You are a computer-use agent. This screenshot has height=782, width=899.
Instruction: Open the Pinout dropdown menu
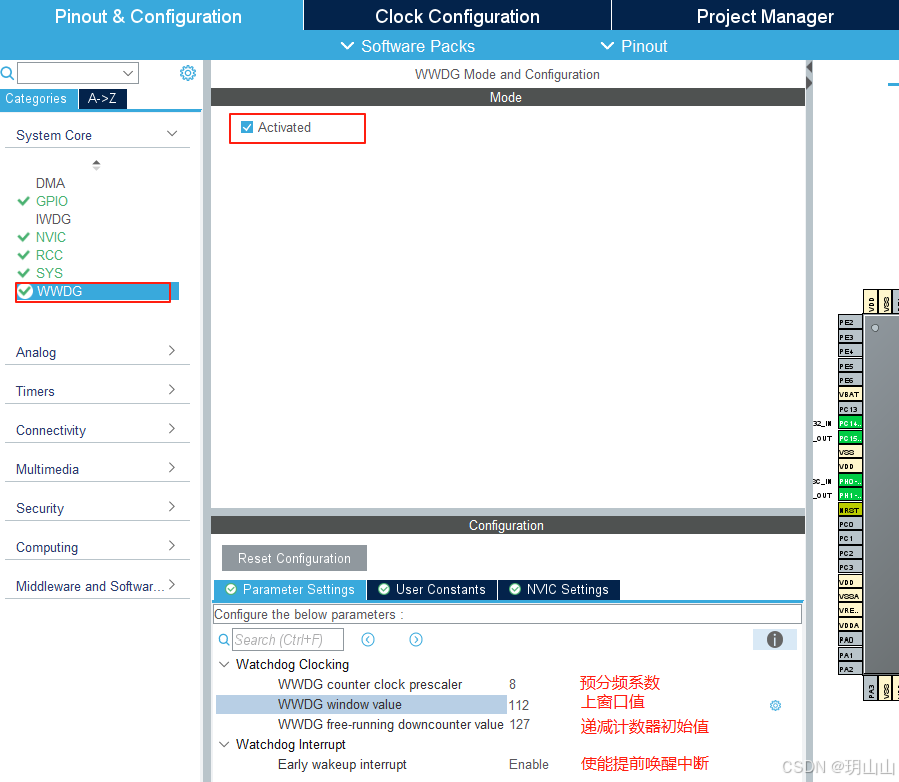[x=634, y=46]
